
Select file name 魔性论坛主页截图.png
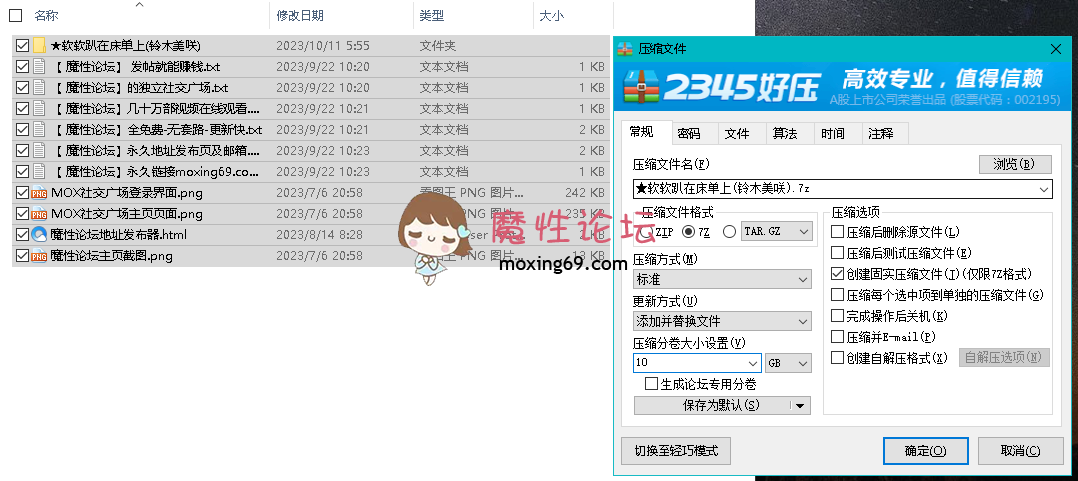coord(111,256)
